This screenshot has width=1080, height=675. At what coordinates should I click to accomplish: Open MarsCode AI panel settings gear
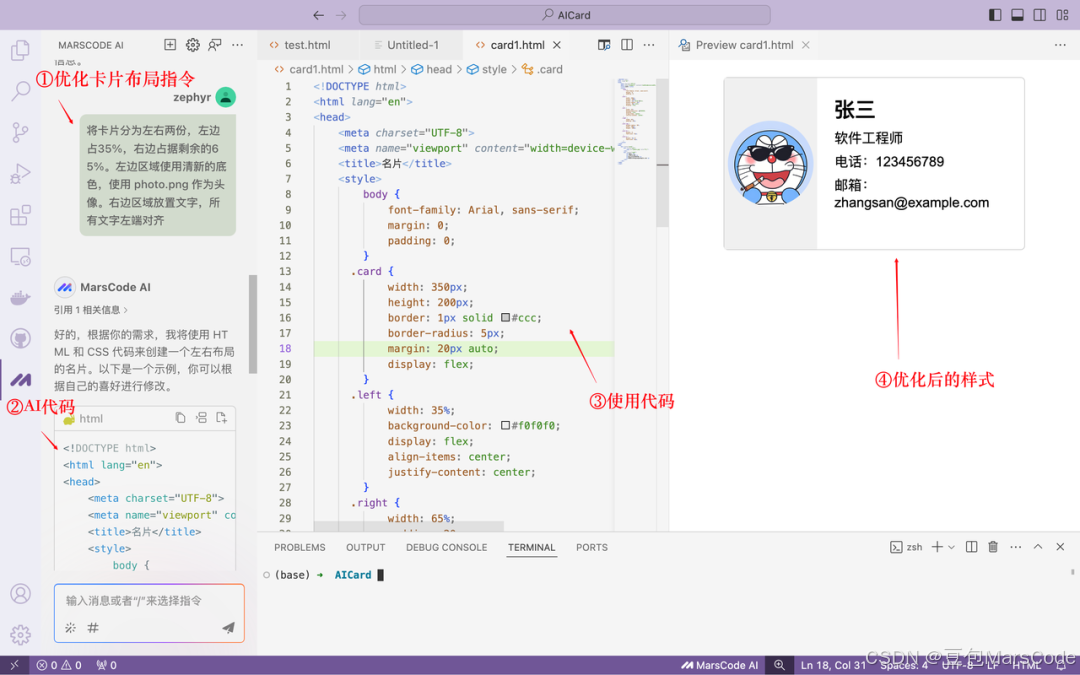tap(193, 45)
